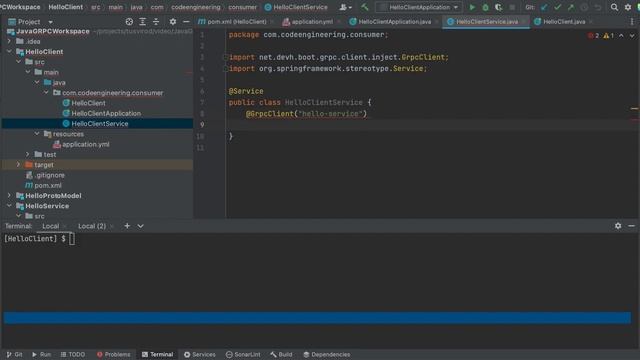
Task: Open Project panel options gear
Action: [173, 22]
